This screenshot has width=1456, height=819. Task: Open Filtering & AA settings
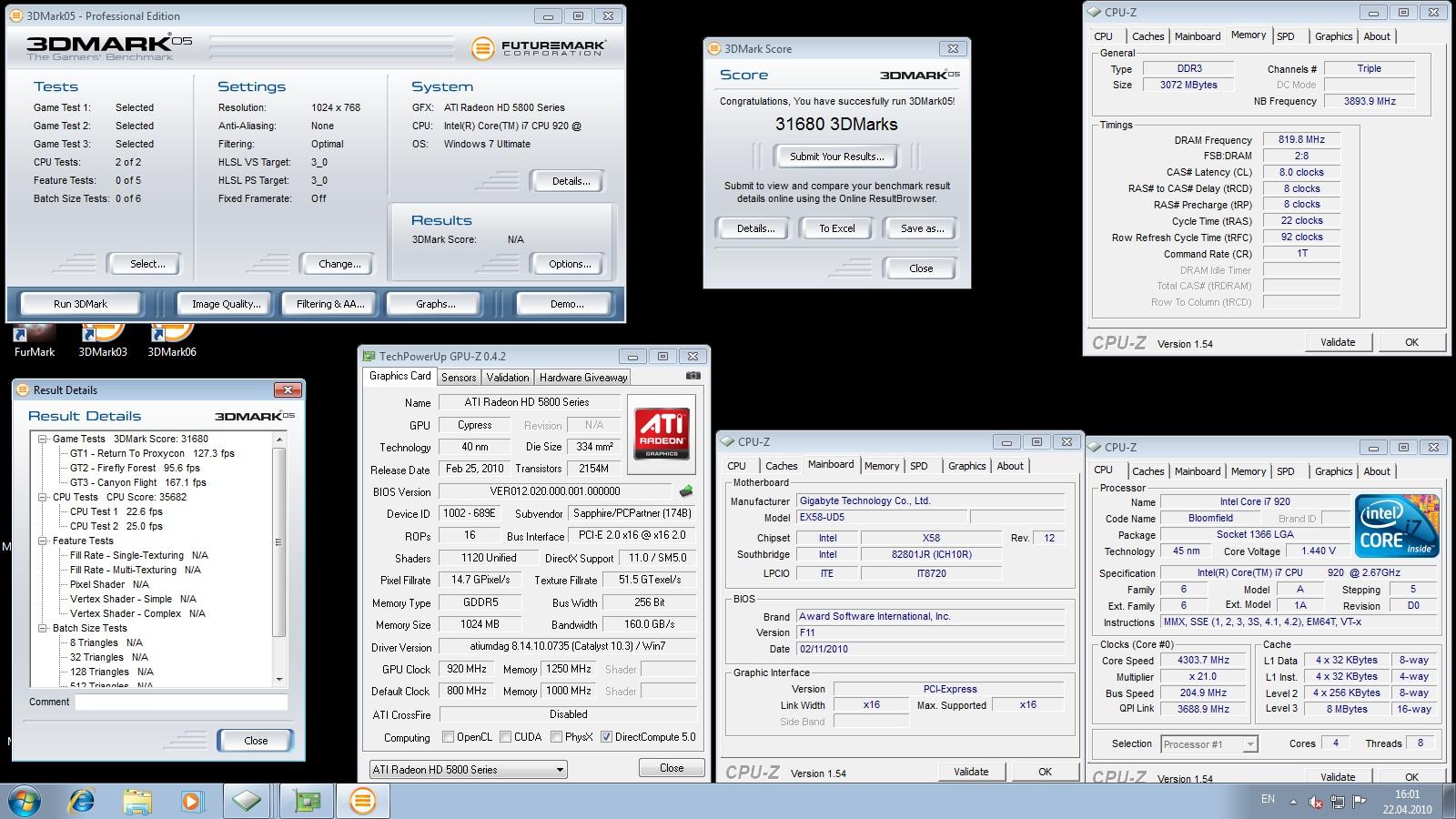pos(330,304)
